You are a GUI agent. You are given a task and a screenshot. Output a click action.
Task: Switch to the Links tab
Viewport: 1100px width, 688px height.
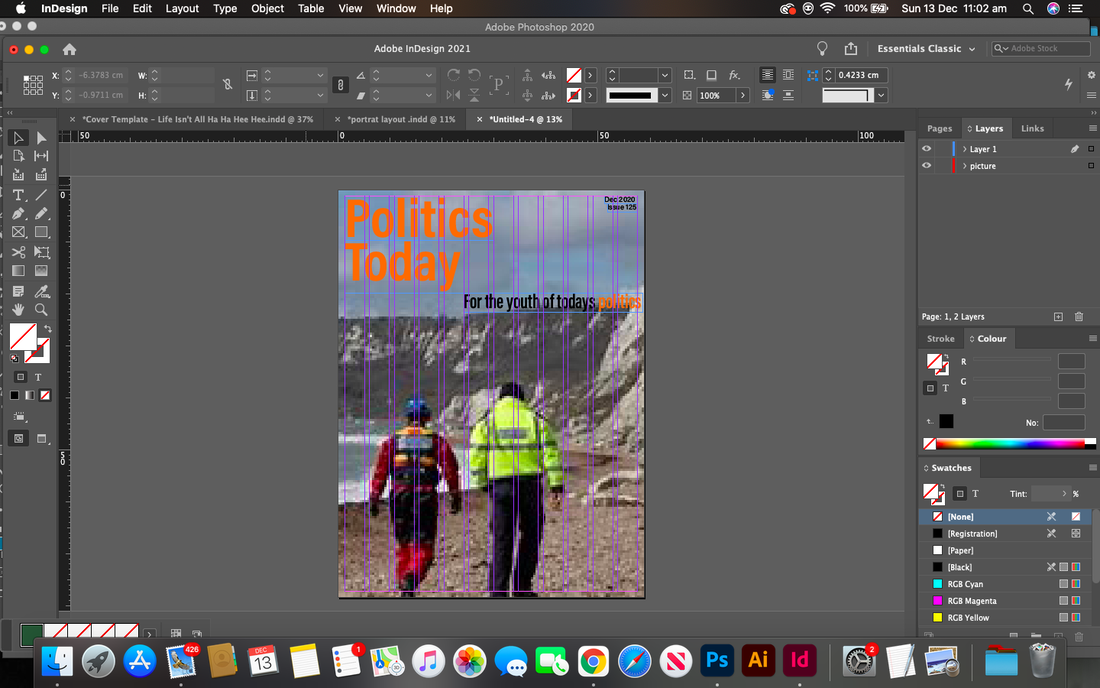[1032, 128]
